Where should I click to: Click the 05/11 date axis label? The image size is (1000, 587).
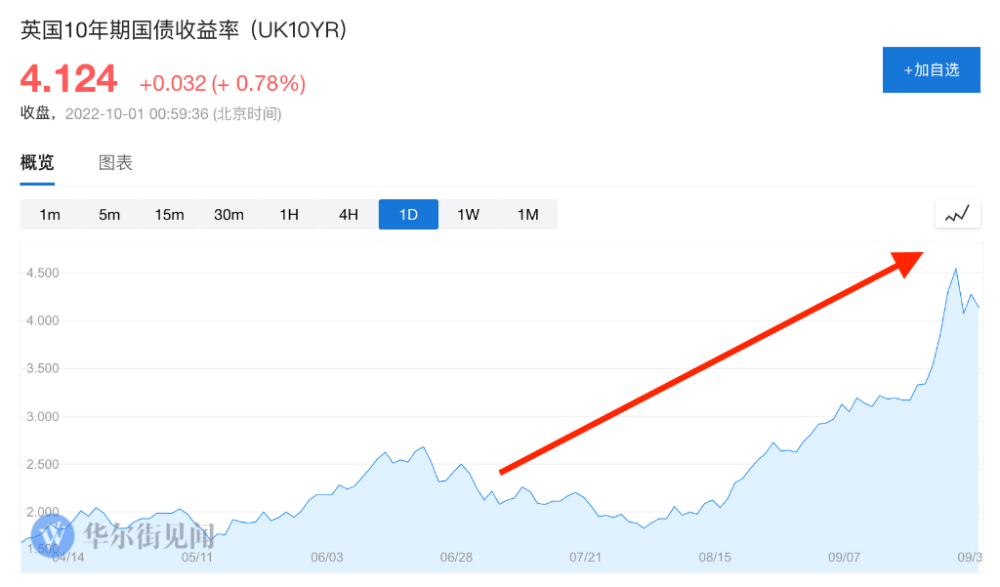pyautogui.click(x=196, y=558)
